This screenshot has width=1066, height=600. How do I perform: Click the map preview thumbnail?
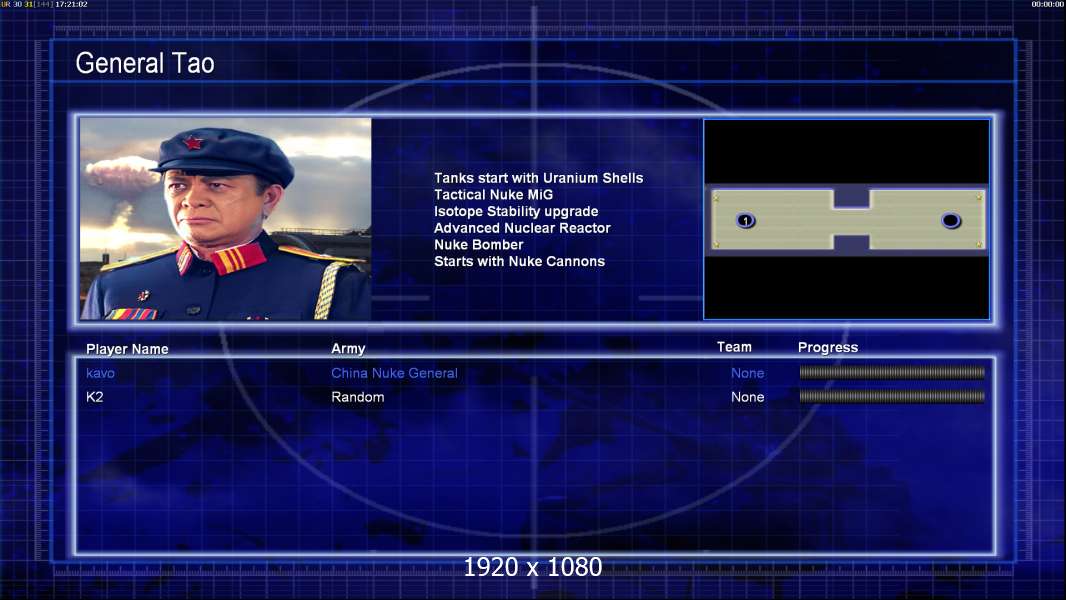coord(846,219)
